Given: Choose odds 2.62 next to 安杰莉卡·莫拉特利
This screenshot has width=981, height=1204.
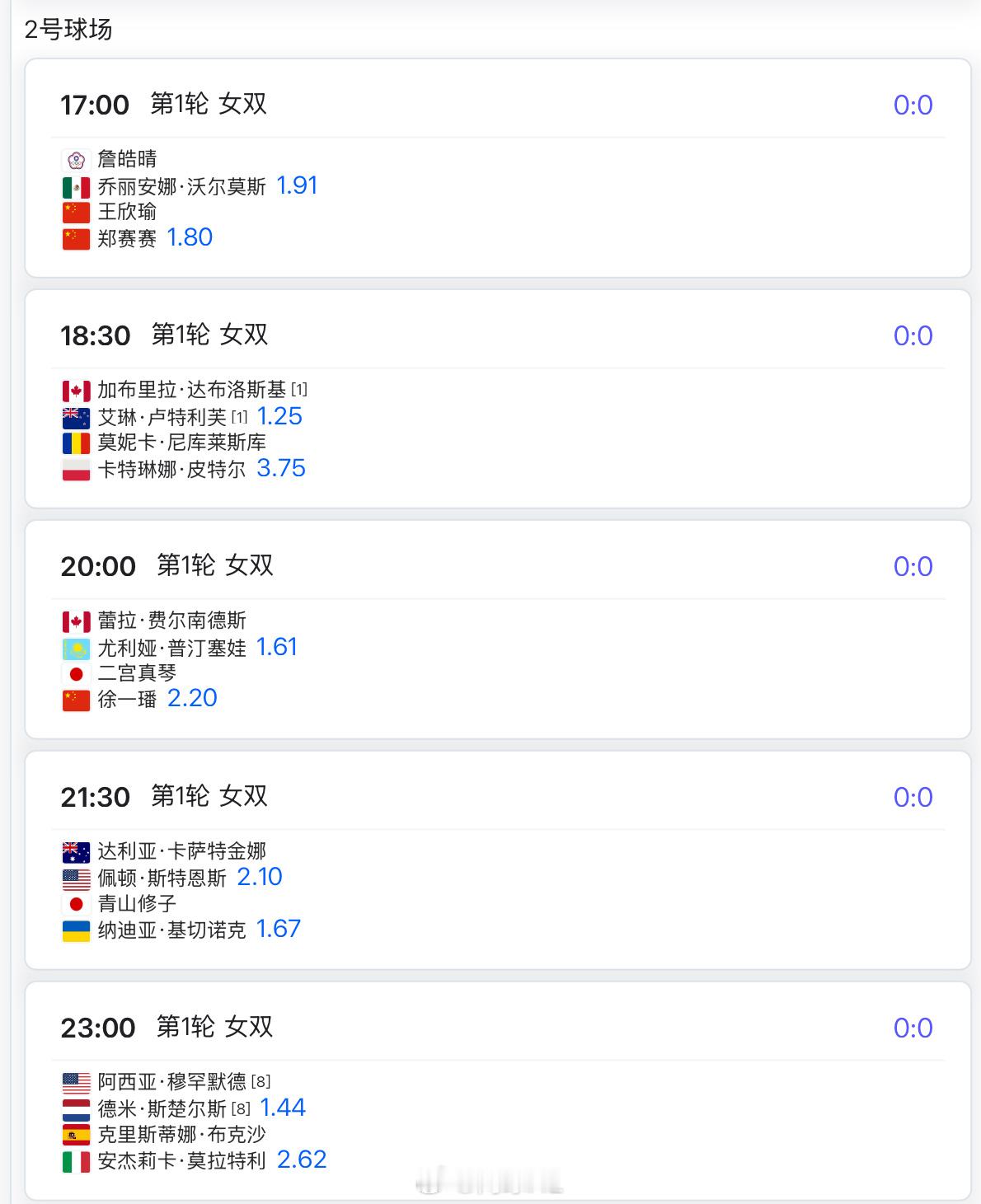Looking at the screenshot, I should tap(302, 1159).
